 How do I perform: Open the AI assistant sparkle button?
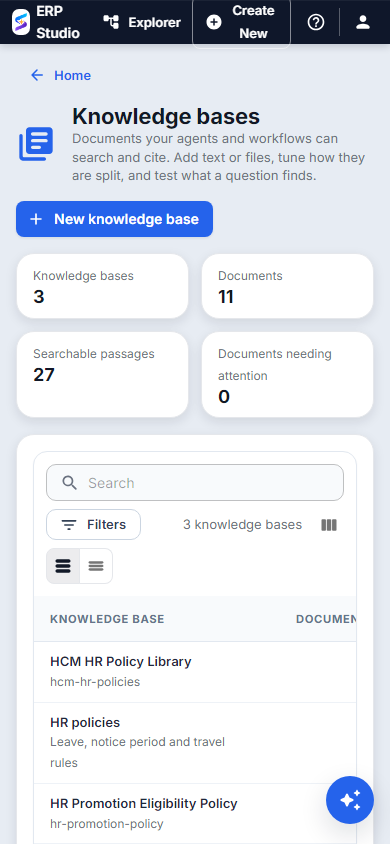pos(350,800)
